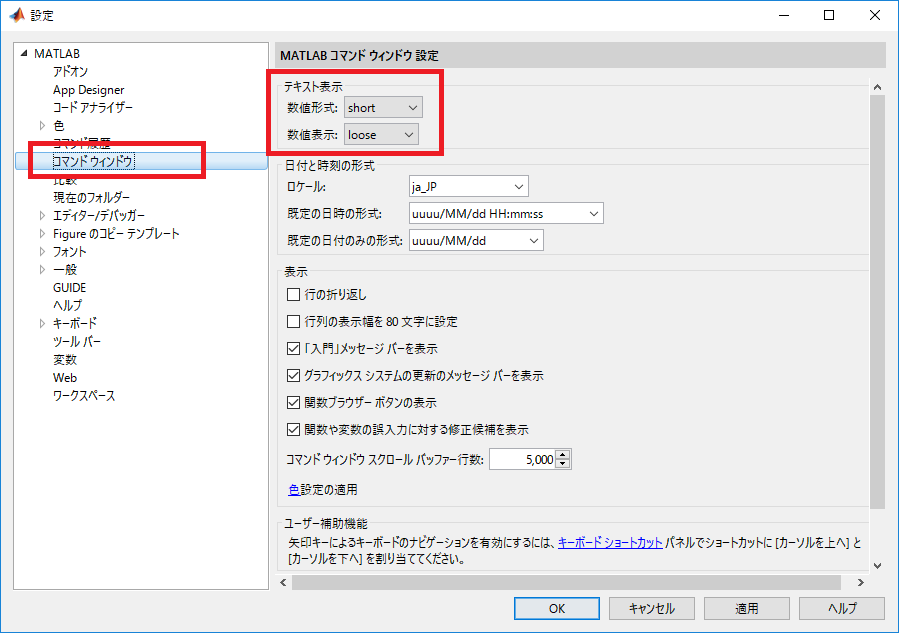Click the horizontal scrollbar left arrow

(283, 583)
